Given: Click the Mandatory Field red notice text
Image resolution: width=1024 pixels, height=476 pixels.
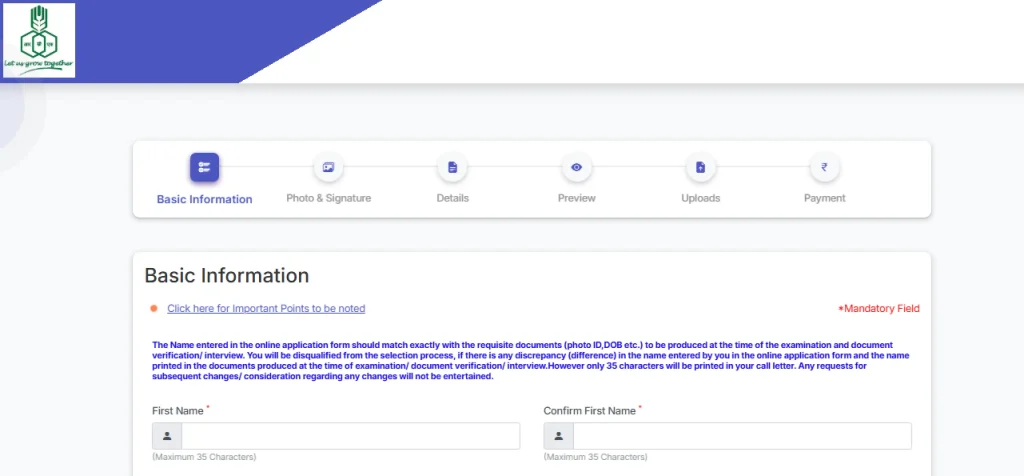Looking at the screenshot, I should coord(878,309).
